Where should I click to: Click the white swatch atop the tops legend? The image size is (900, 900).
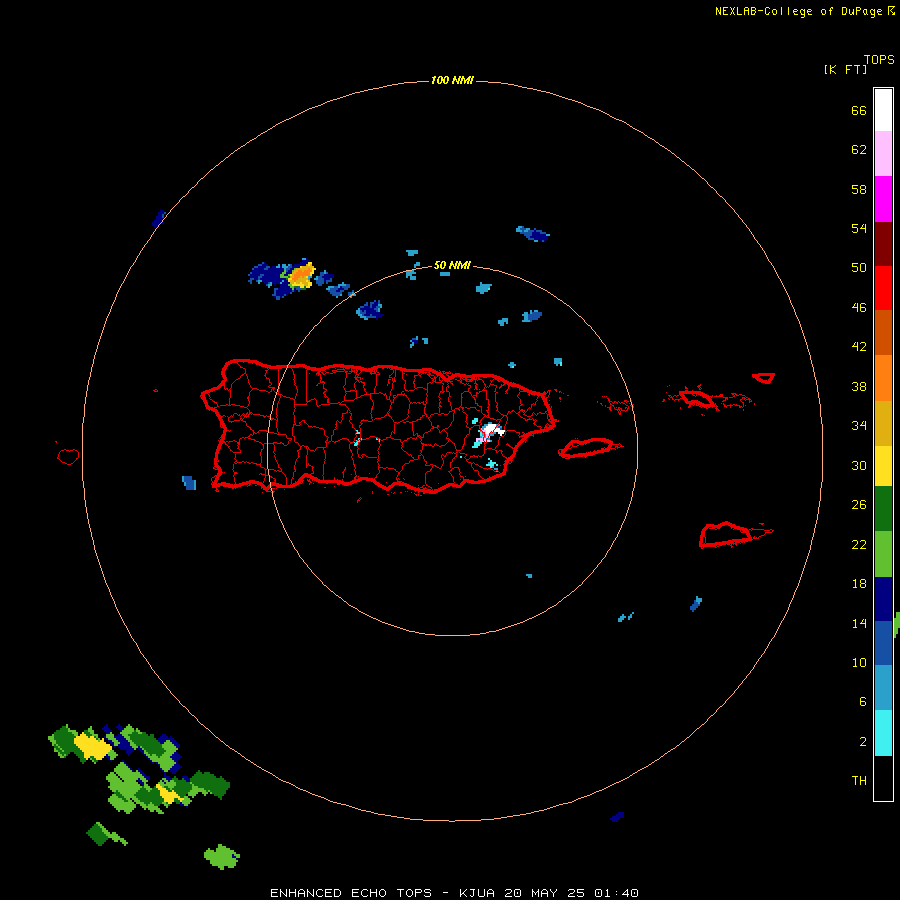[x=883, y=110]
